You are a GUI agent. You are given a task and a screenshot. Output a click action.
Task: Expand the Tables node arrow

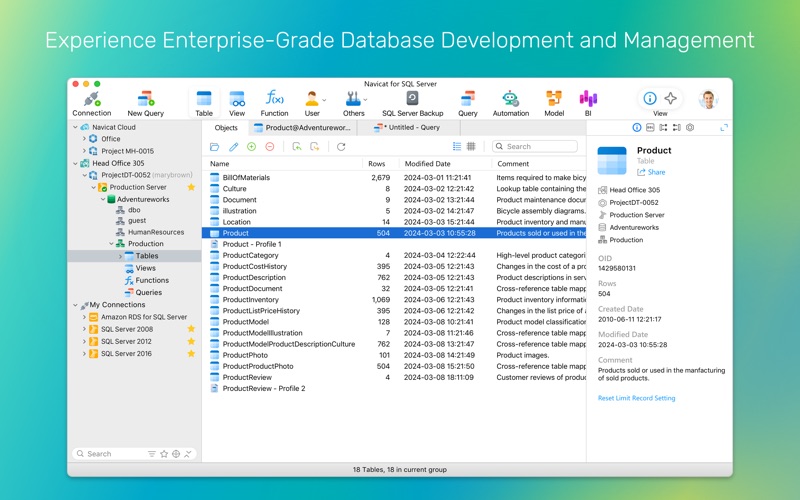120,256
